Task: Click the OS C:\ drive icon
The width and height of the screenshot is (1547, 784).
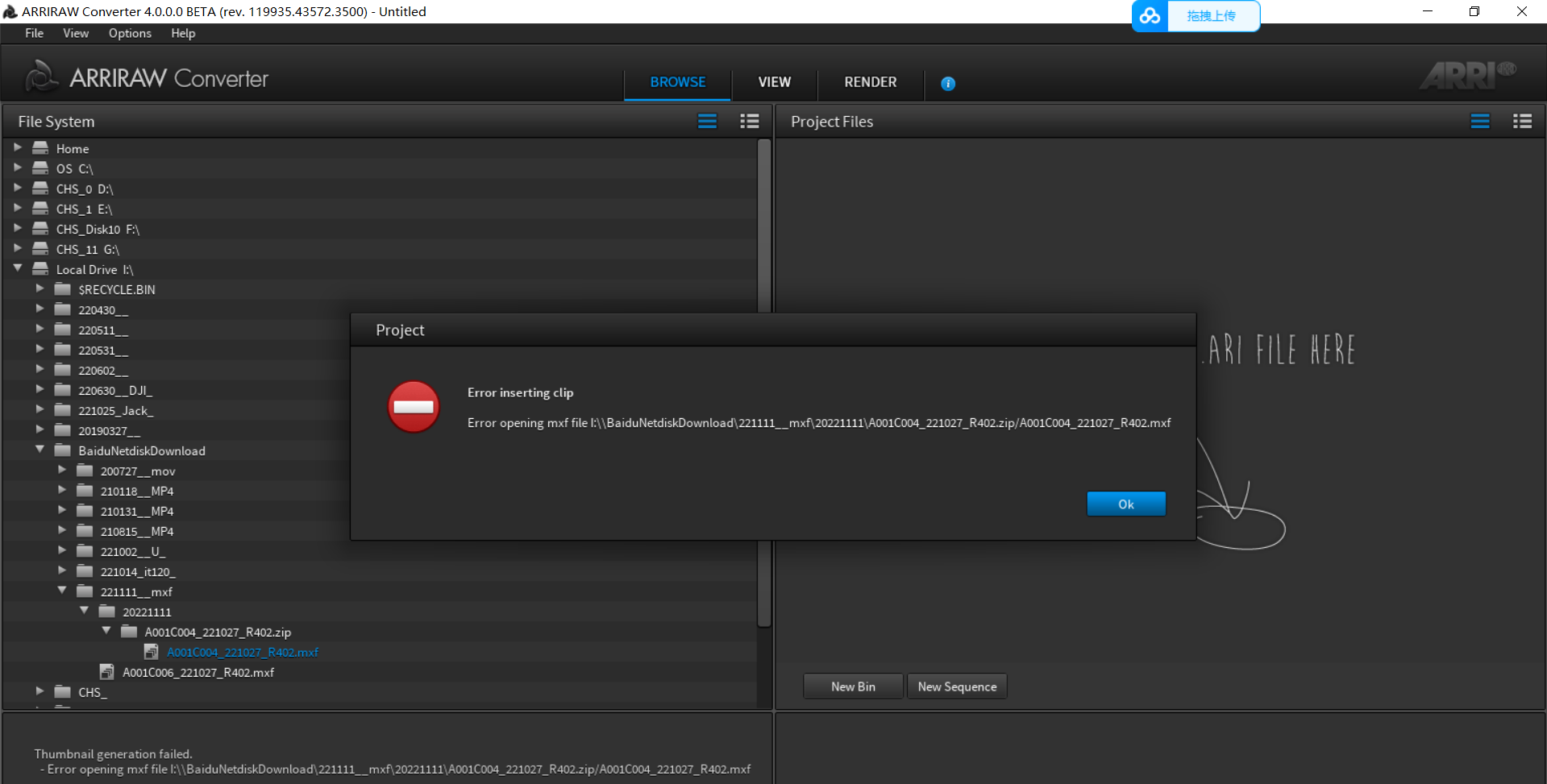Action: tap(40, 168)
